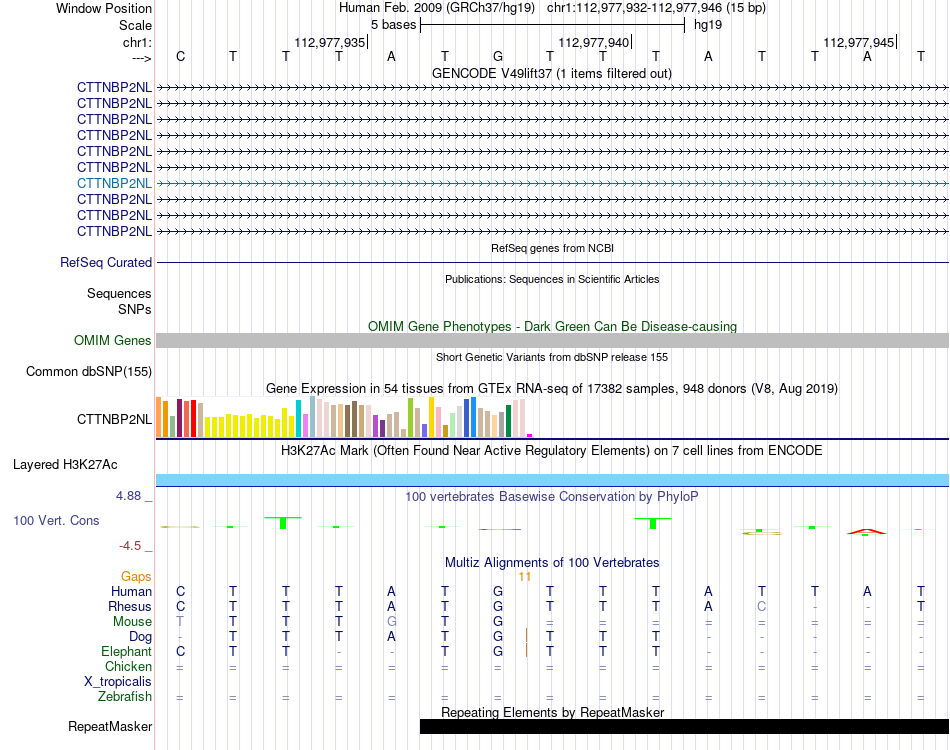950x750 pixels.
Task: Click the Layered H3K27Ac blue signal bar
Action: click(x=552, y=480)
